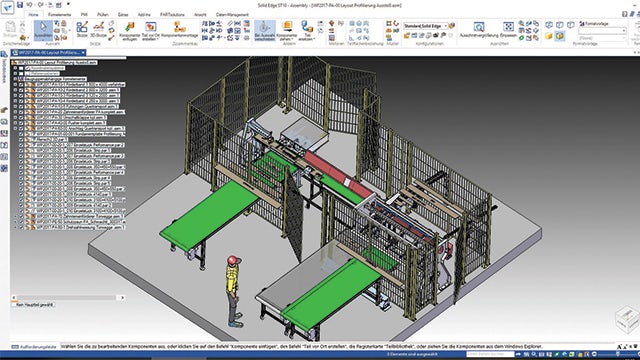Open the Daten-Management ribbon tab
This screenshot has width=640, height=360.
click(x=232, y=14)
